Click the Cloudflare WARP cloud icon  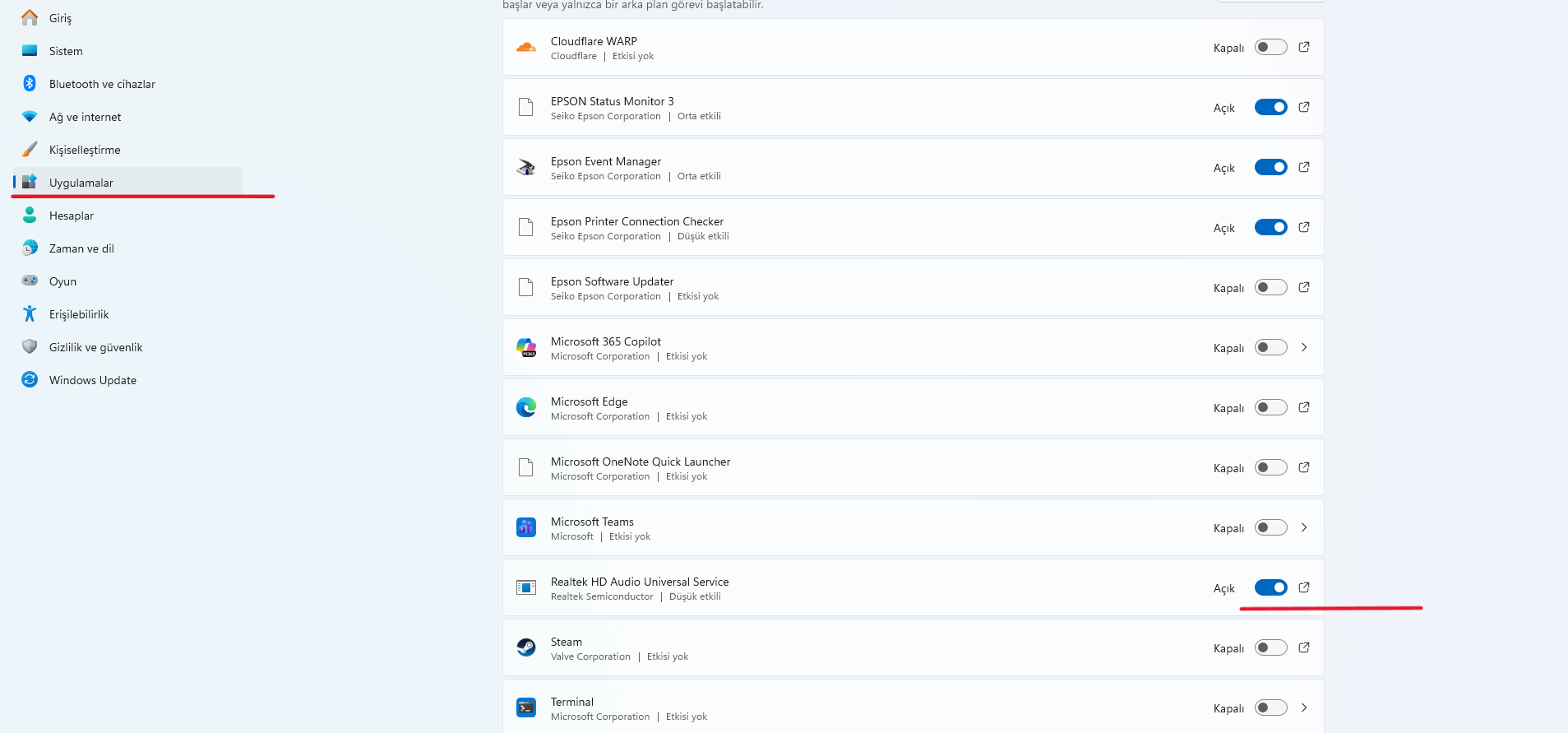click(526, 48)
